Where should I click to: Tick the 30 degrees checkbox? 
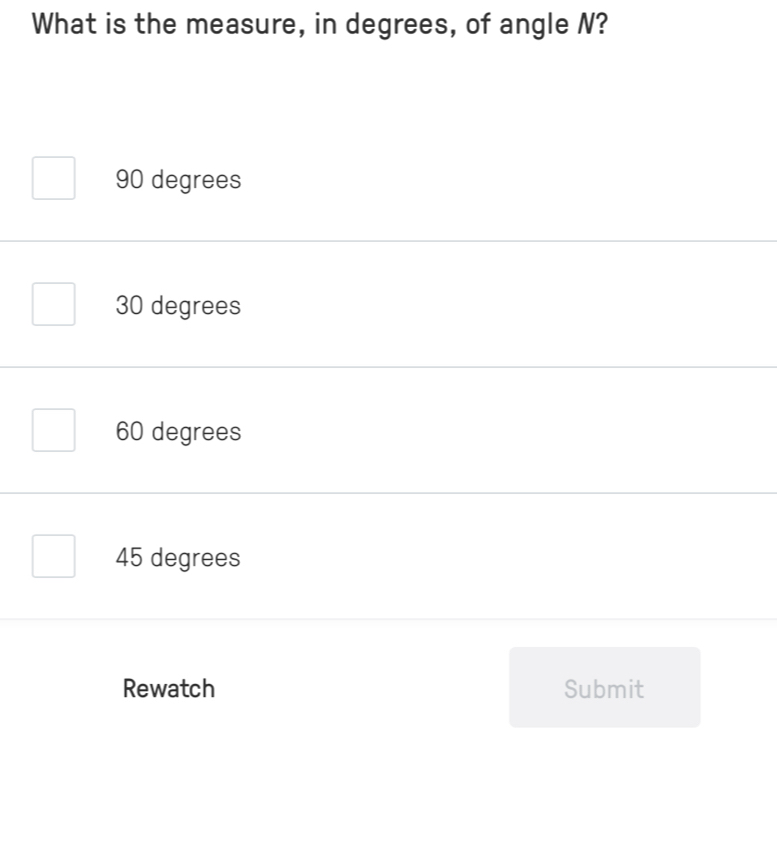(x=53, y=305)
